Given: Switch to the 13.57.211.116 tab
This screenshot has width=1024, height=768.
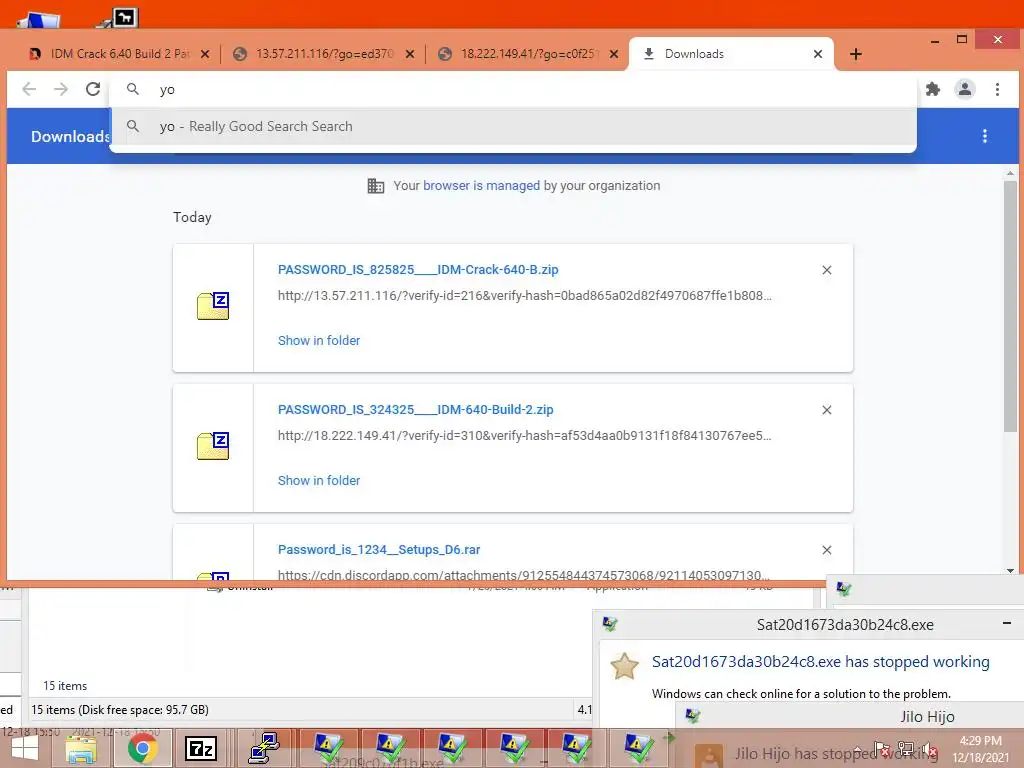Looking at the screenshot, I should pos(325,54).
